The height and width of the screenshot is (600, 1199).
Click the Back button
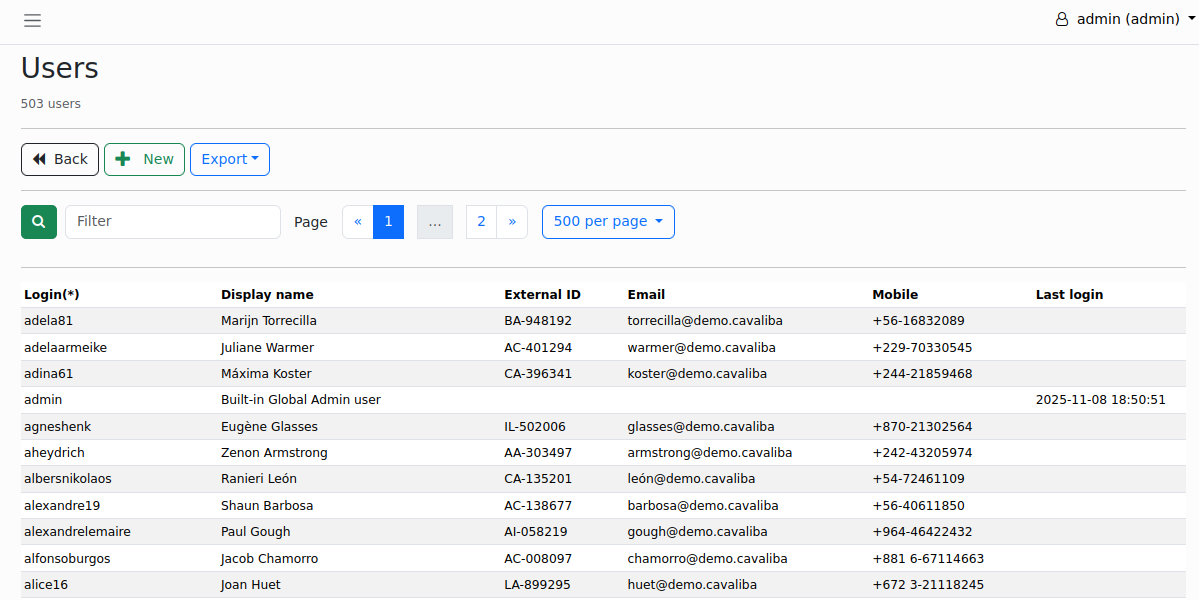coord(59,159)
